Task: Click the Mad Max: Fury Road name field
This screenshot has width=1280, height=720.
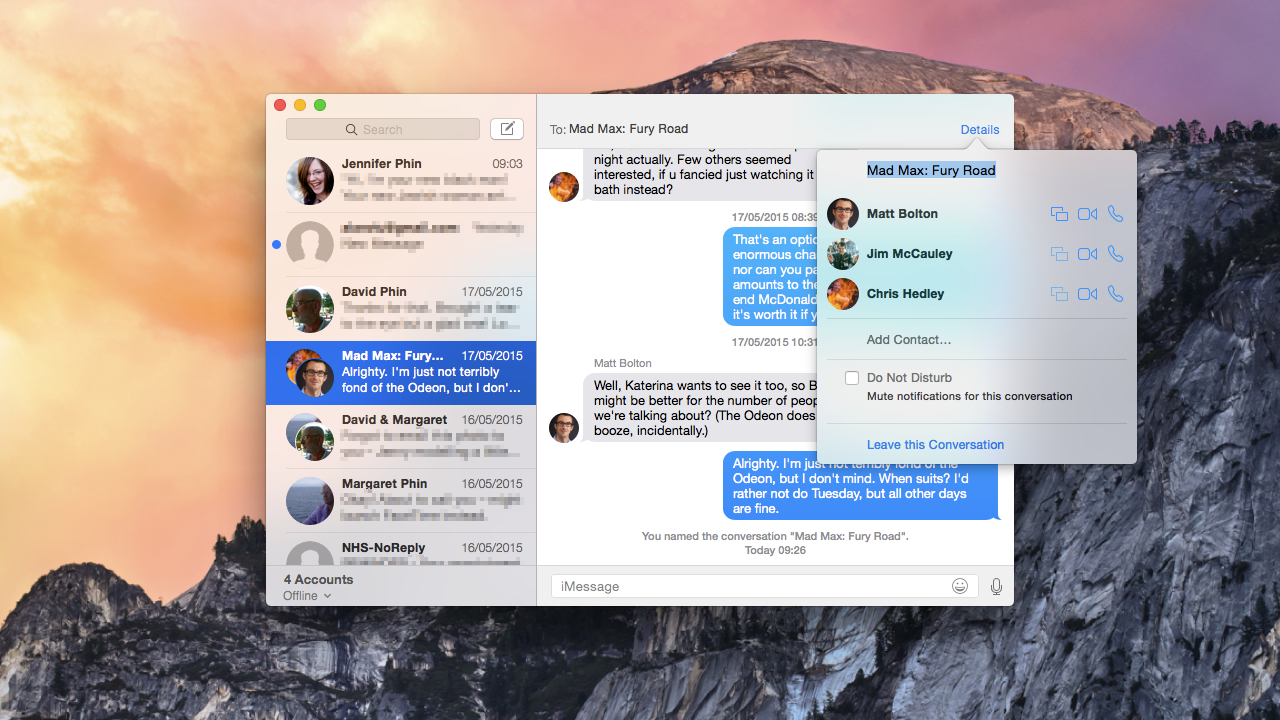Action: pyautogui.click(x=931, y=171)
